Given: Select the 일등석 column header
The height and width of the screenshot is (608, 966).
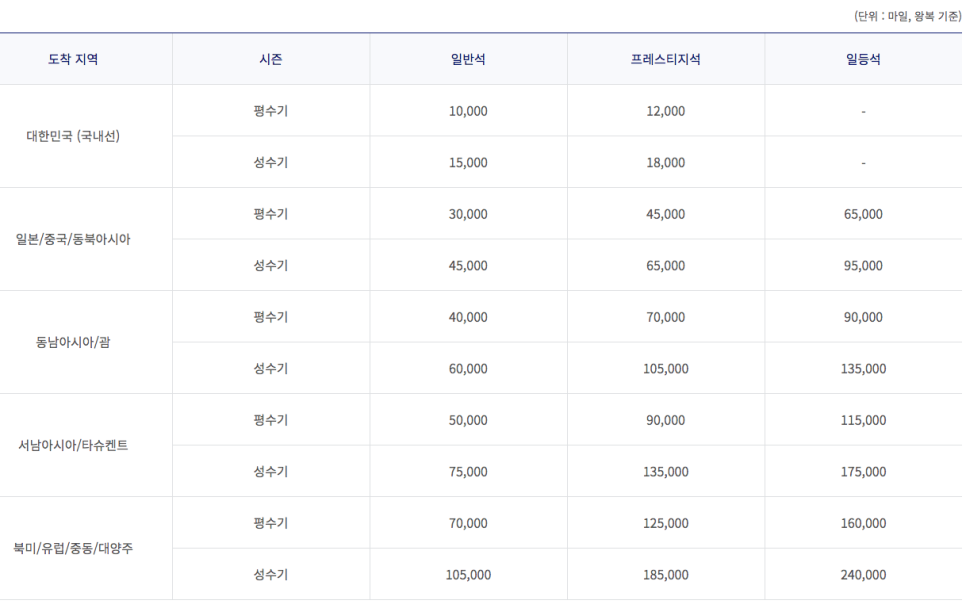Looking at the screenshot, I should (864, 58).
